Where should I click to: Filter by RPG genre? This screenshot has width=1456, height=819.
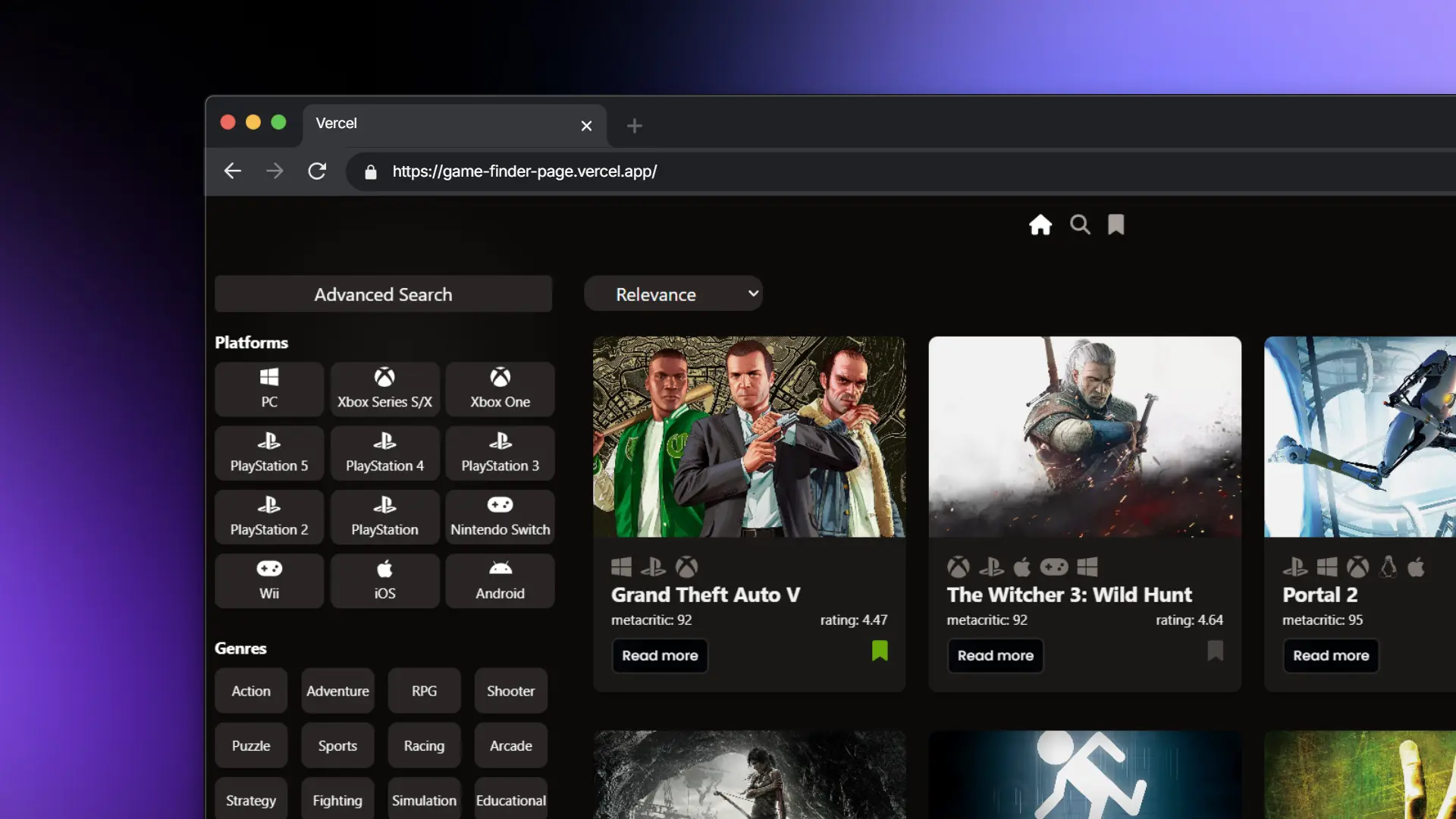[x=424, y=691]
